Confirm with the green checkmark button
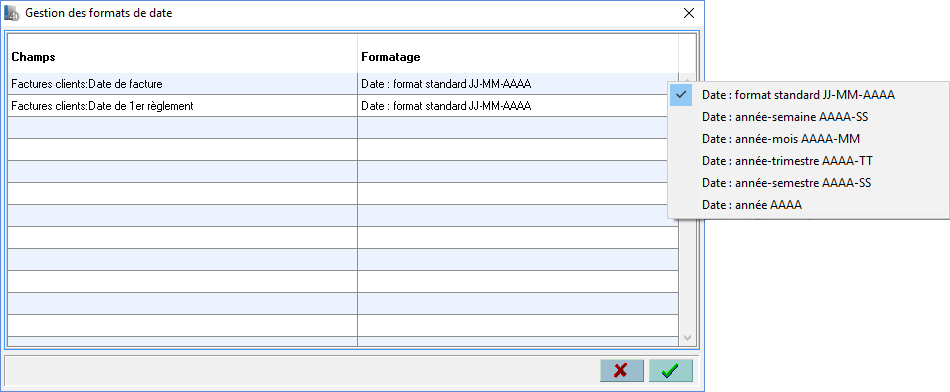Screen dimensions: 950x392 click(671, 371)
